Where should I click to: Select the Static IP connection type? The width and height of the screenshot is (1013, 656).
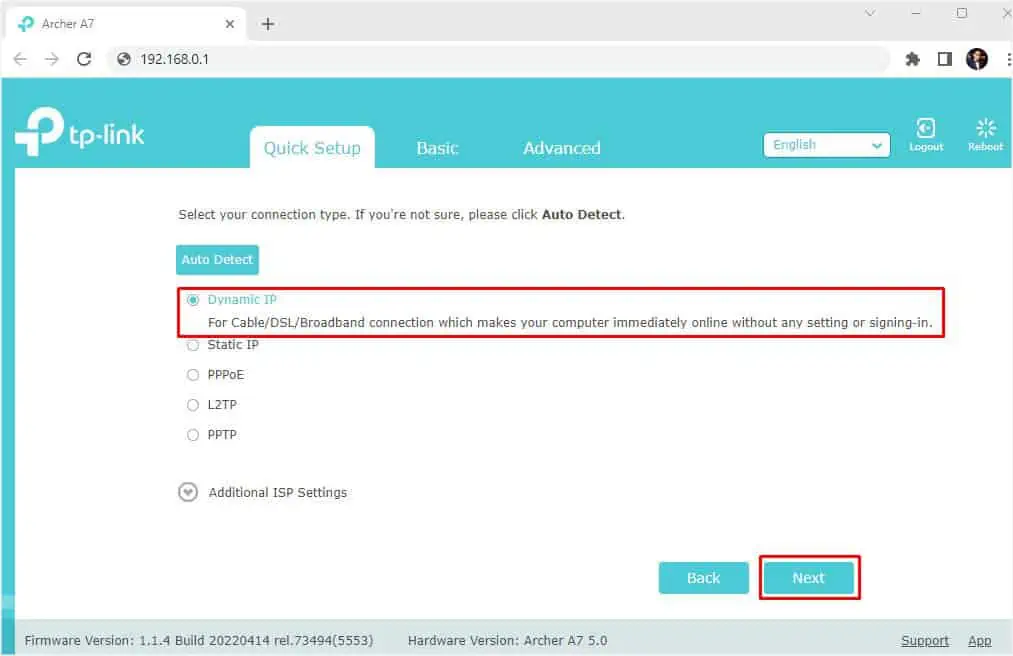(192, 345)
